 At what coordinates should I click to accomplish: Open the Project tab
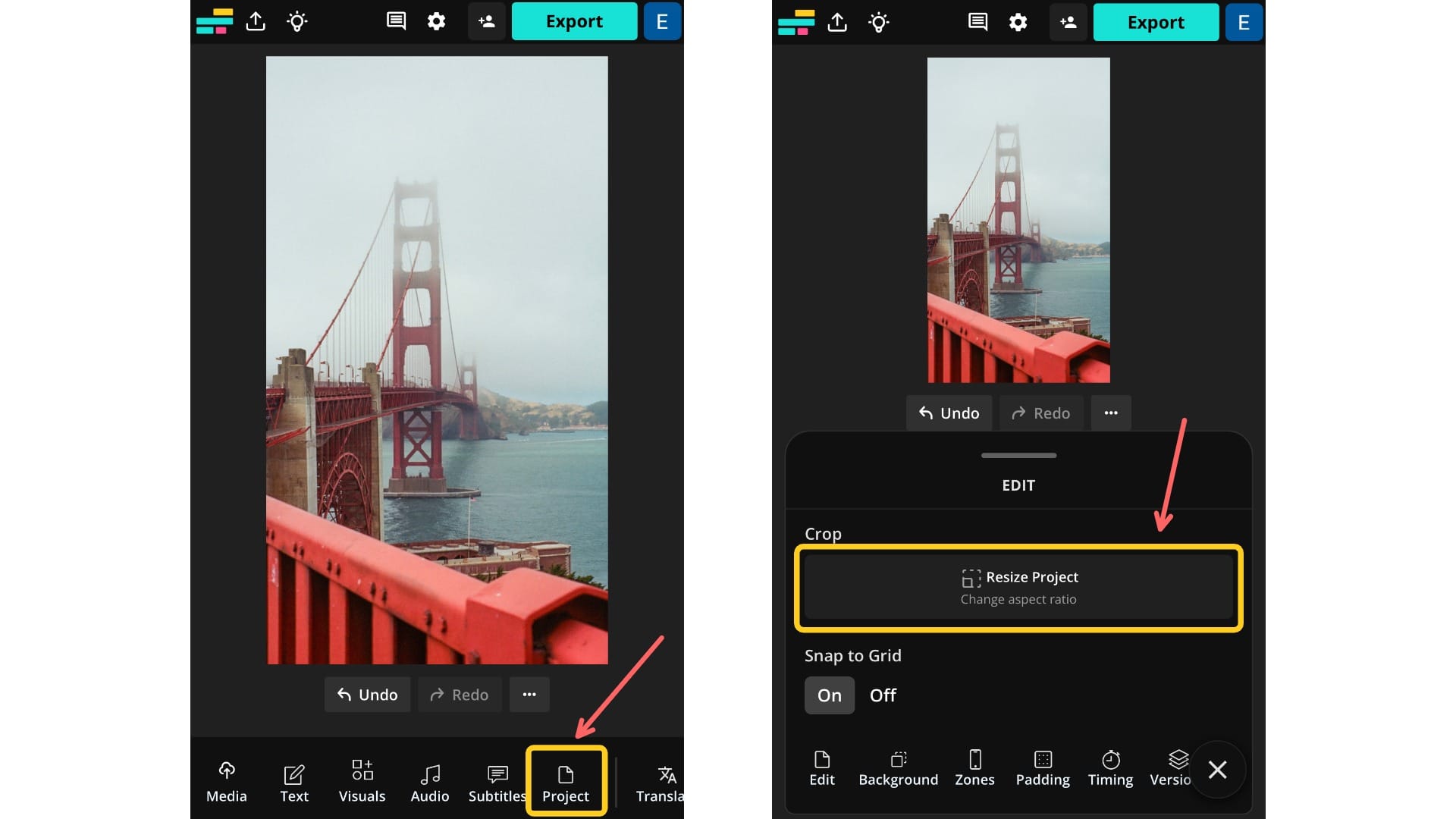566,781
